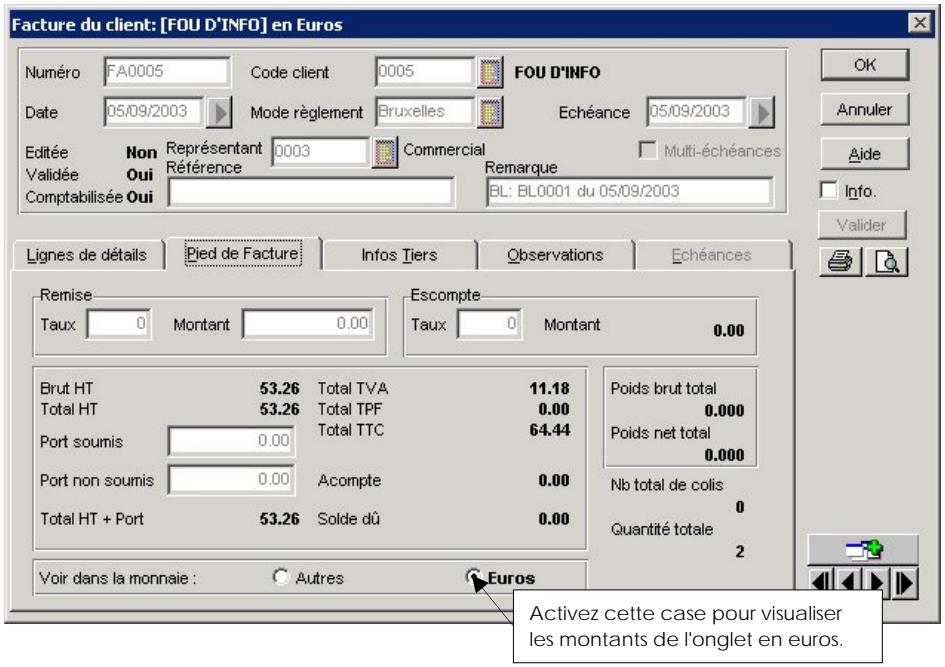The height and width of the screenshot is (667, 945).
Task: Go to the last record arrow
Action: point(905,583)
